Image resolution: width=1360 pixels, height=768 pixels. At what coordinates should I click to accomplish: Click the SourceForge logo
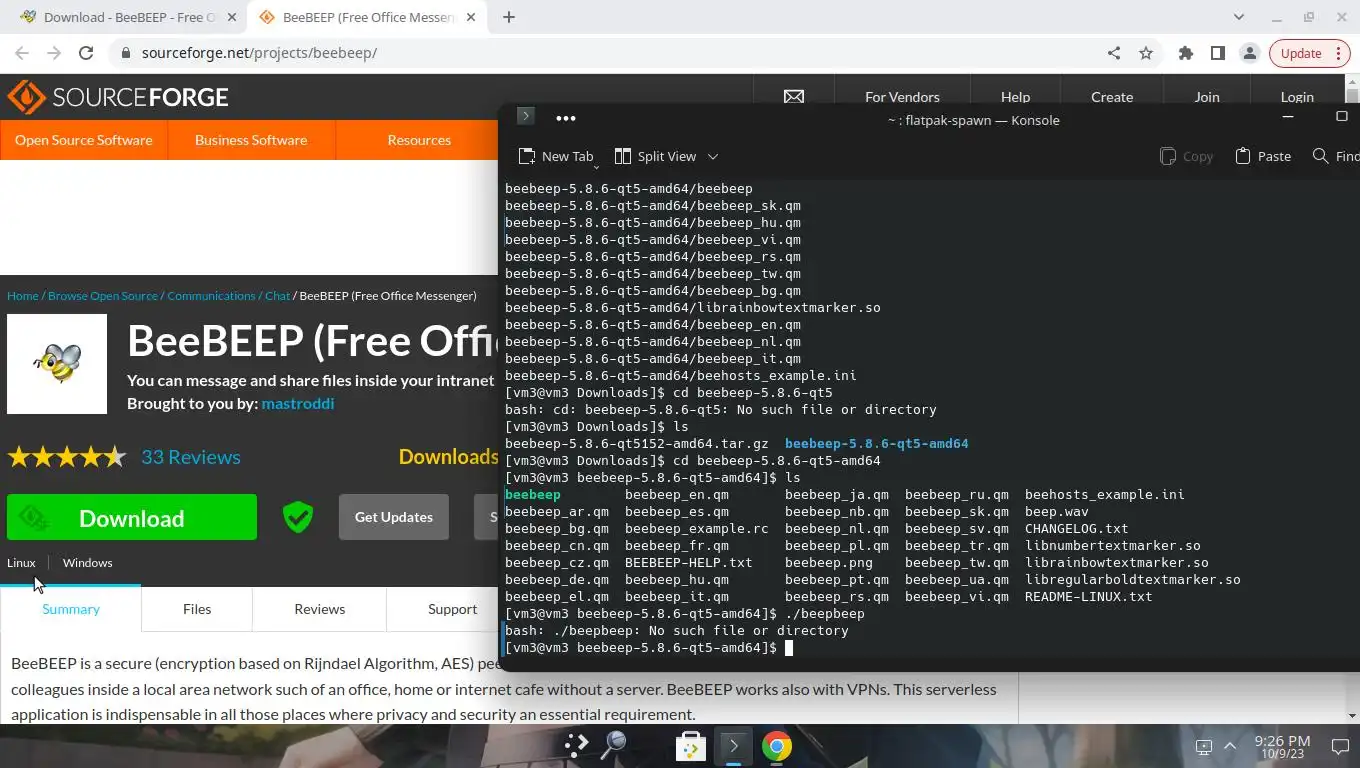(x=118, y=97)
